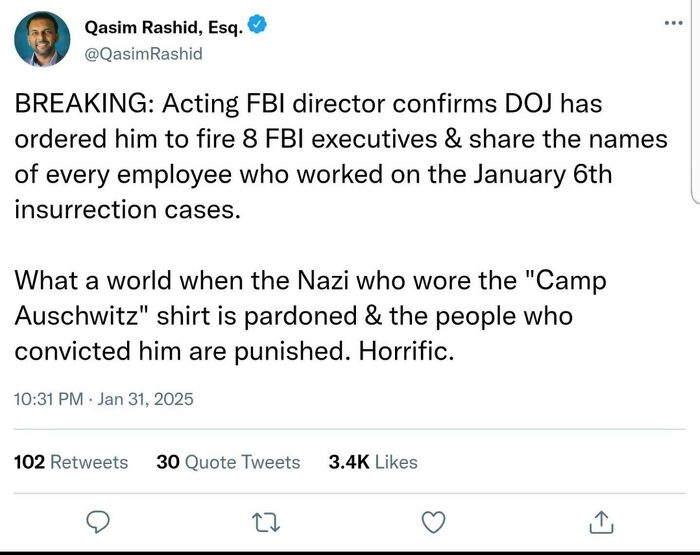
Task: Click the blue verified badge
Action: point(256,28)
